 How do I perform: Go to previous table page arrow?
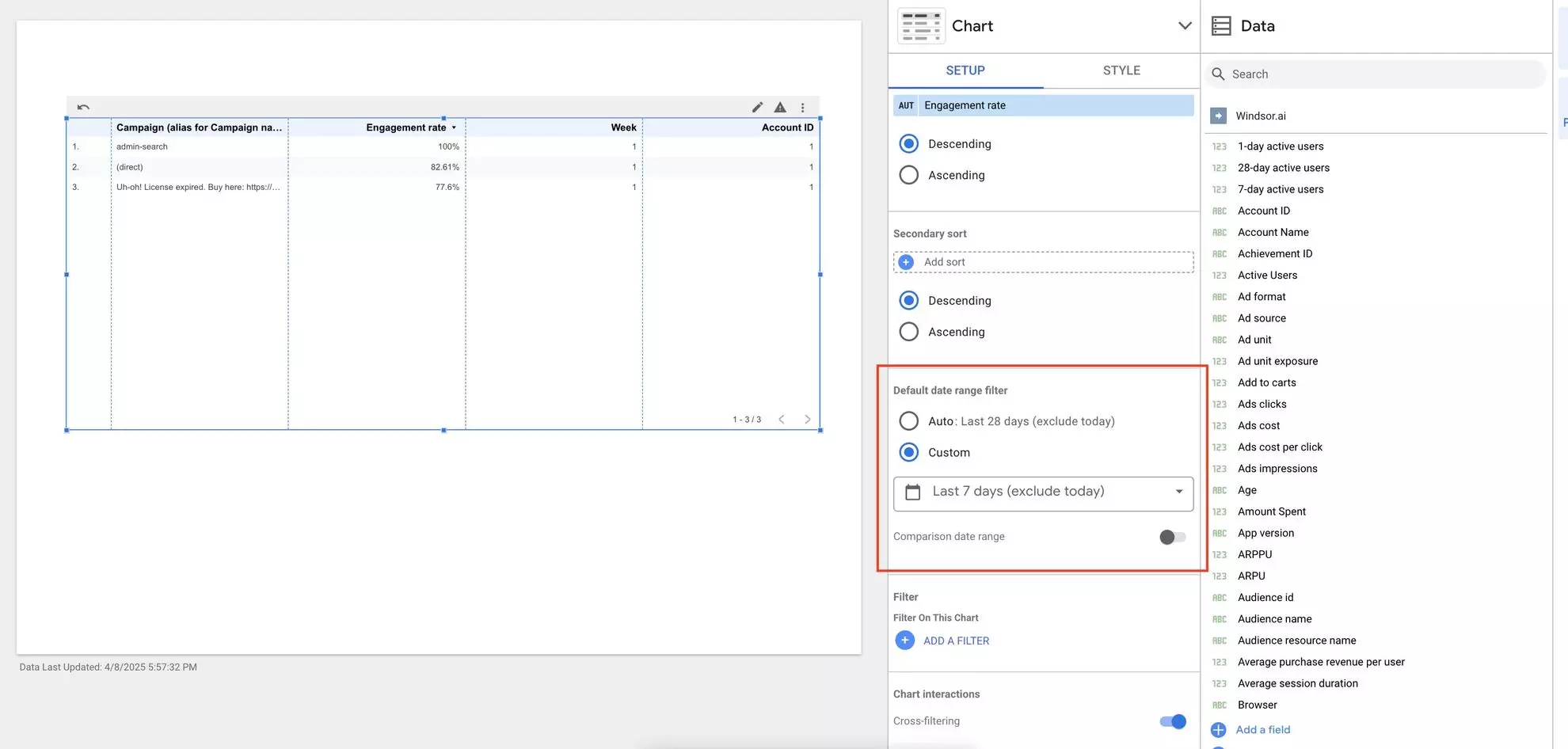782,420
